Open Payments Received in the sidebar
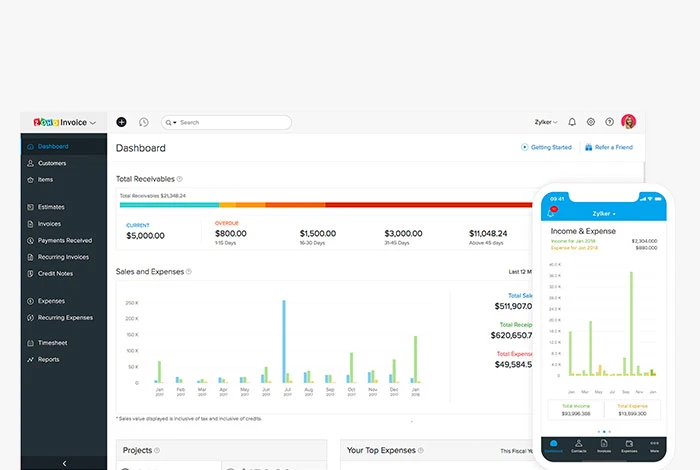The width and height of the screenshot is (700, 470). (x=64, y=241)
